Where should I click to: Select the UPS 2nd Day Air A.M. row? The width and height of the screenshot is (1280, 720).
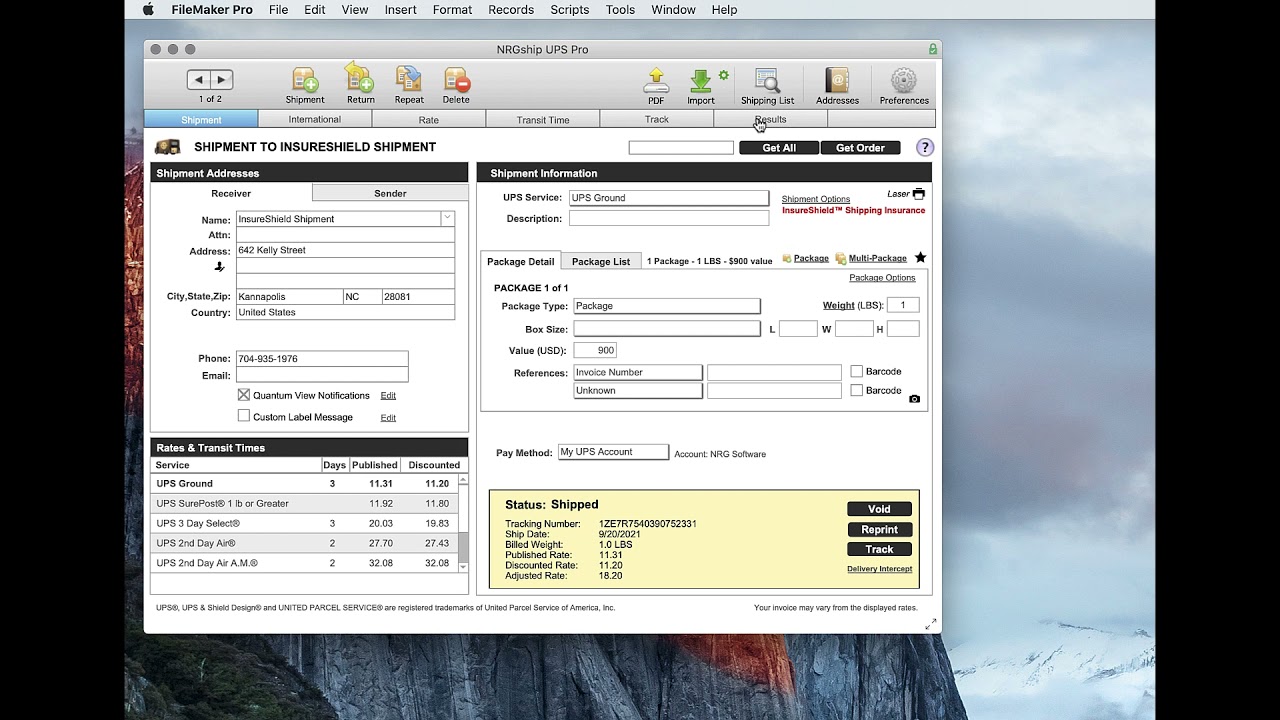pos(304,563)
